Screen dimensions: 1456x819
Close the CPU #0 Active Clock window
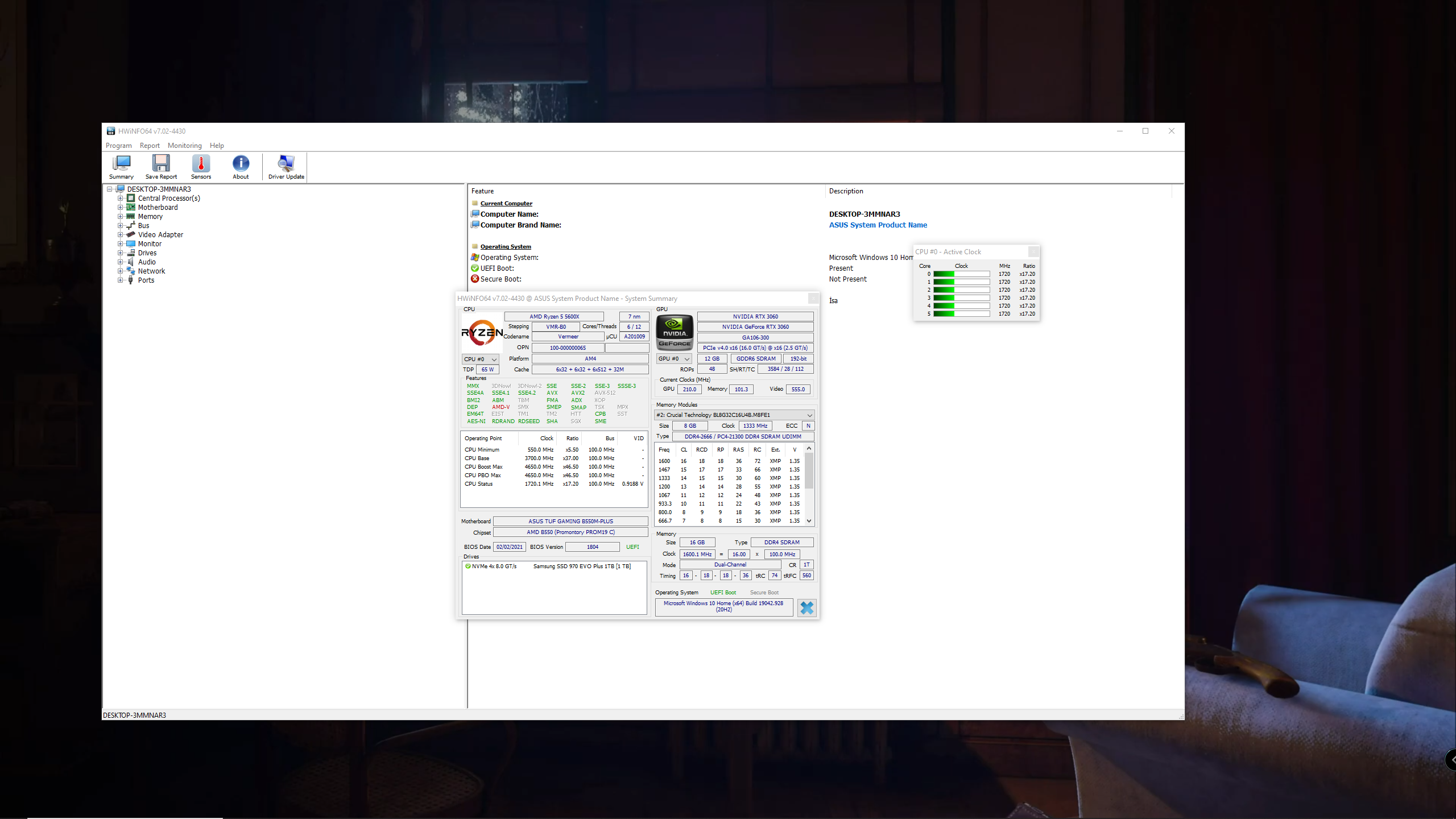(x=1033, y=252)
